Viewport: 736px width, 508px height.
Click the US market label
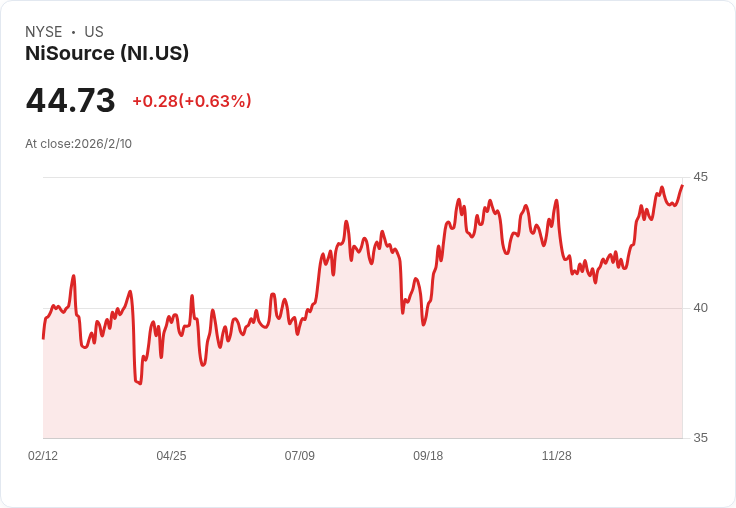pyautogui.click(x=94, y=32)
